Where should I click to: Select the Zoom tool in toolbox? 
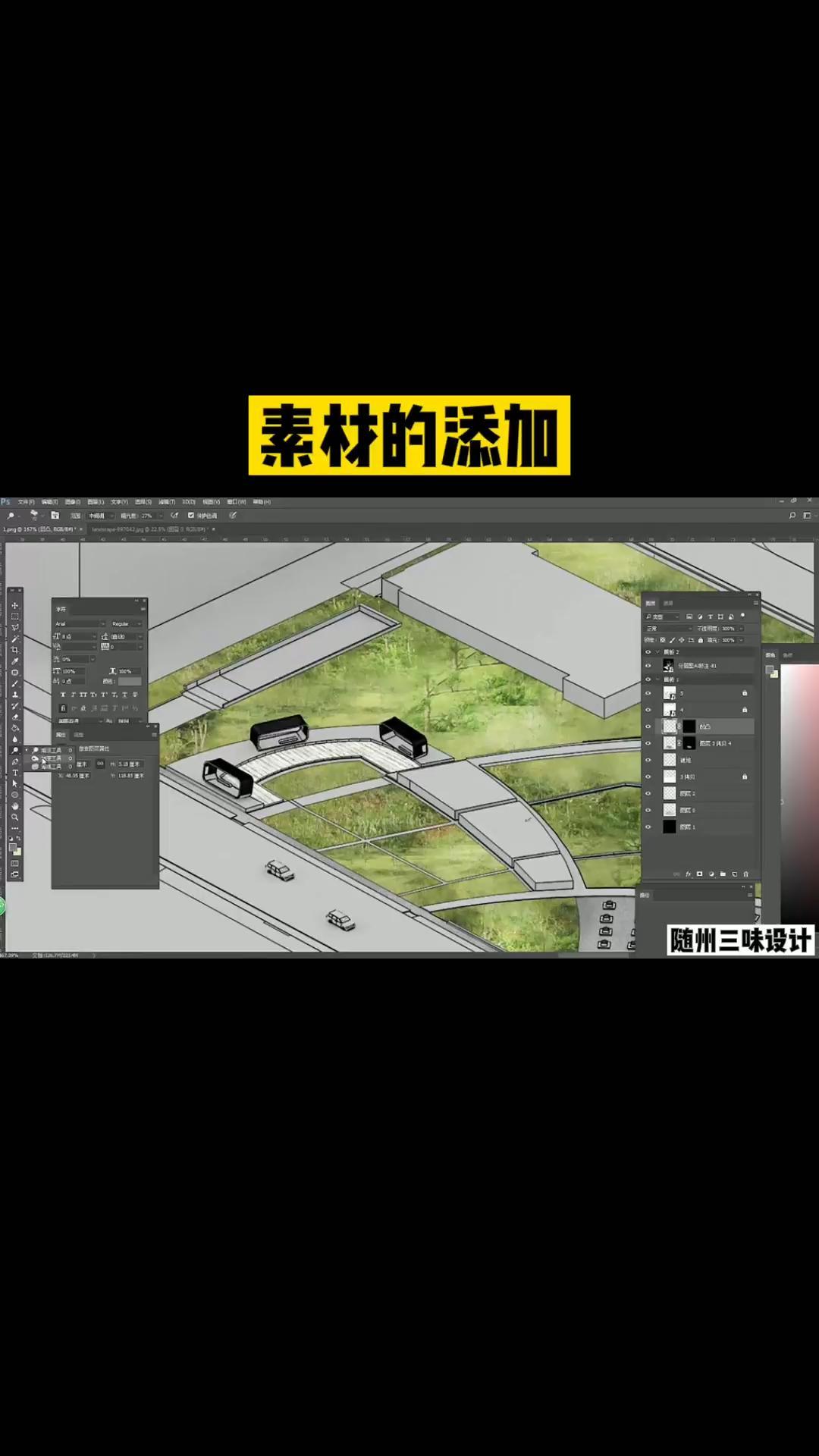[14, 817]
